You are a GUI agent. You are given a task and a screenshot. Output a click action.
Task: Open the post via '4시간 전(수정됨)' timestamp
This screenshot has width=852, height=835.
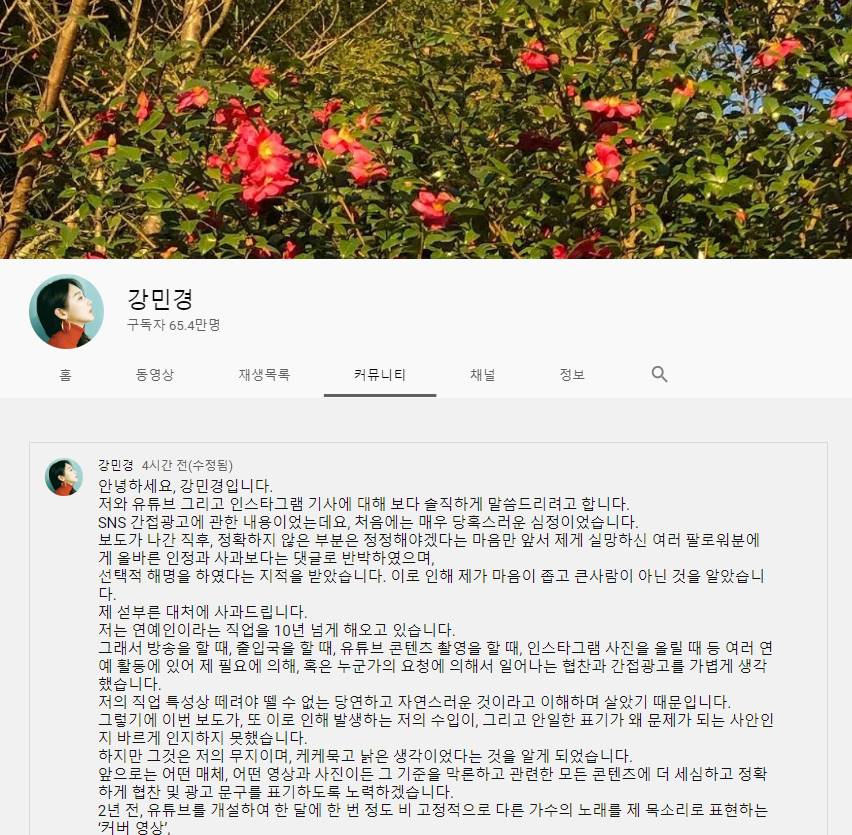tap(187, 466)
